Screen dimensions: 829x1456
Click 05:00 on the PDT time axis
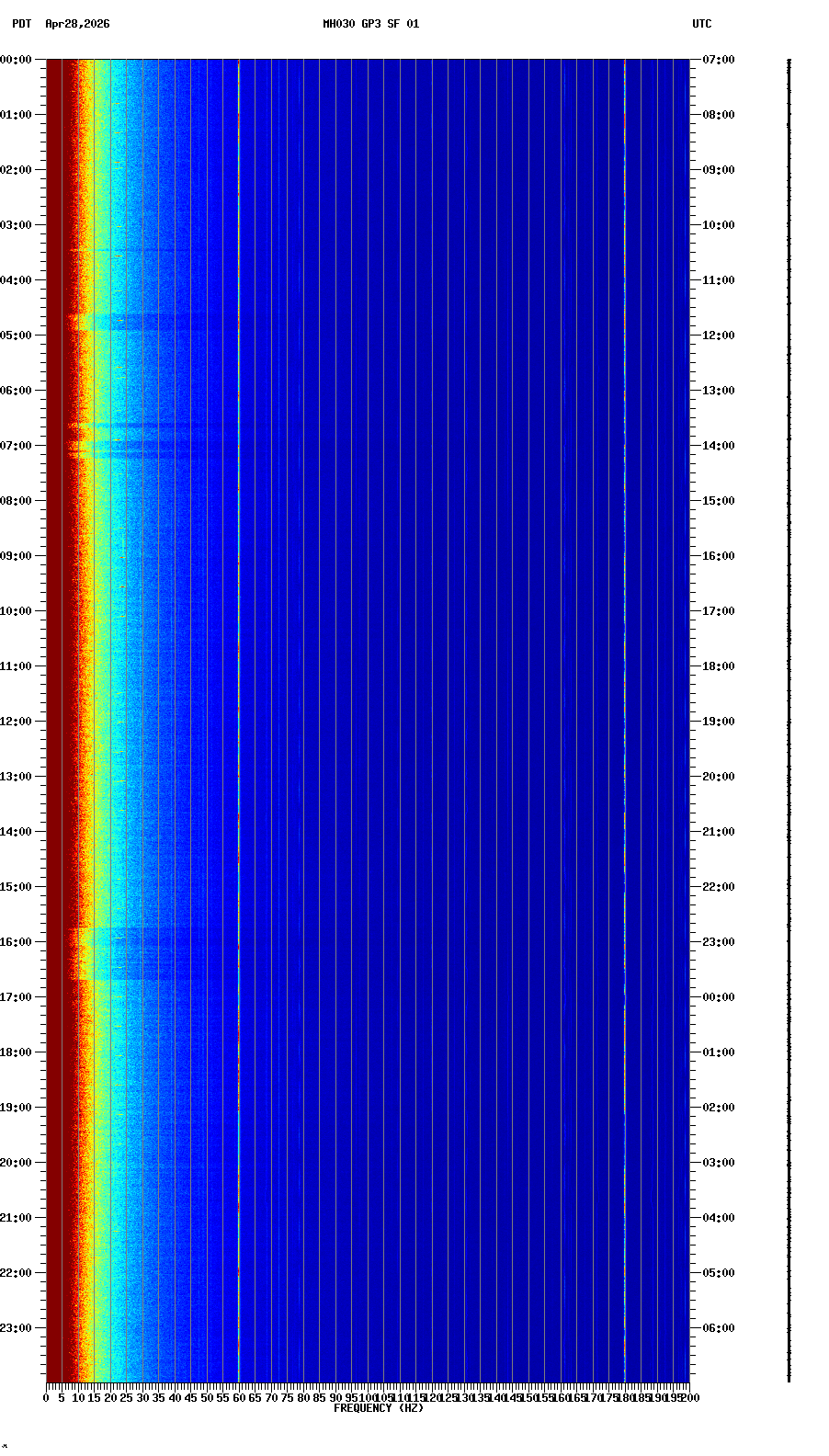pos(16,336)
